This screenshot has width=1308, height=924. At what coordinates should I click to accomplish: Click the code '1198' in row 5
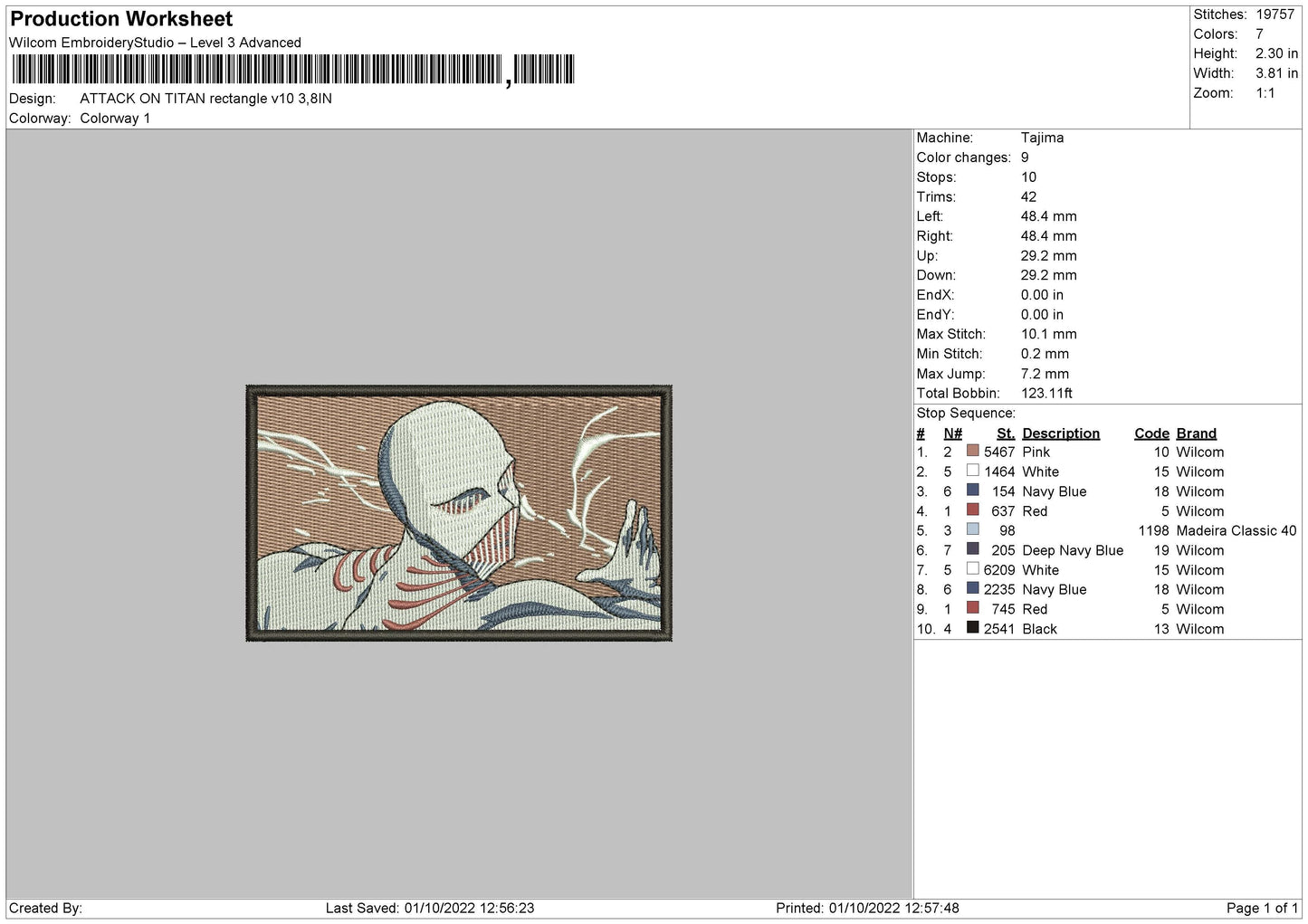pyautogui.click(x=1154, y=531)
